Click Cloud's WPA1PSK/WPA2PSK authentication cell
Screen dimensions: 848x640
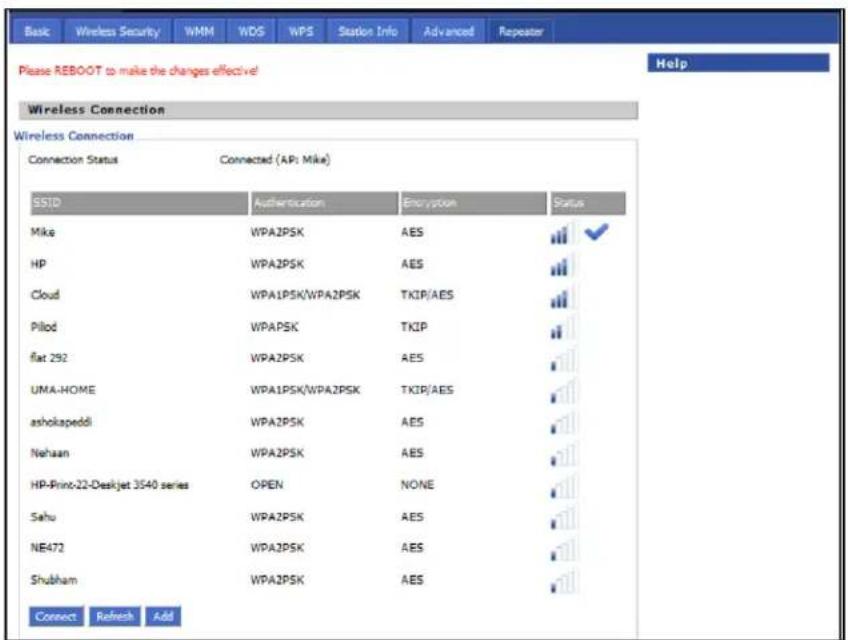pos(305,295)
